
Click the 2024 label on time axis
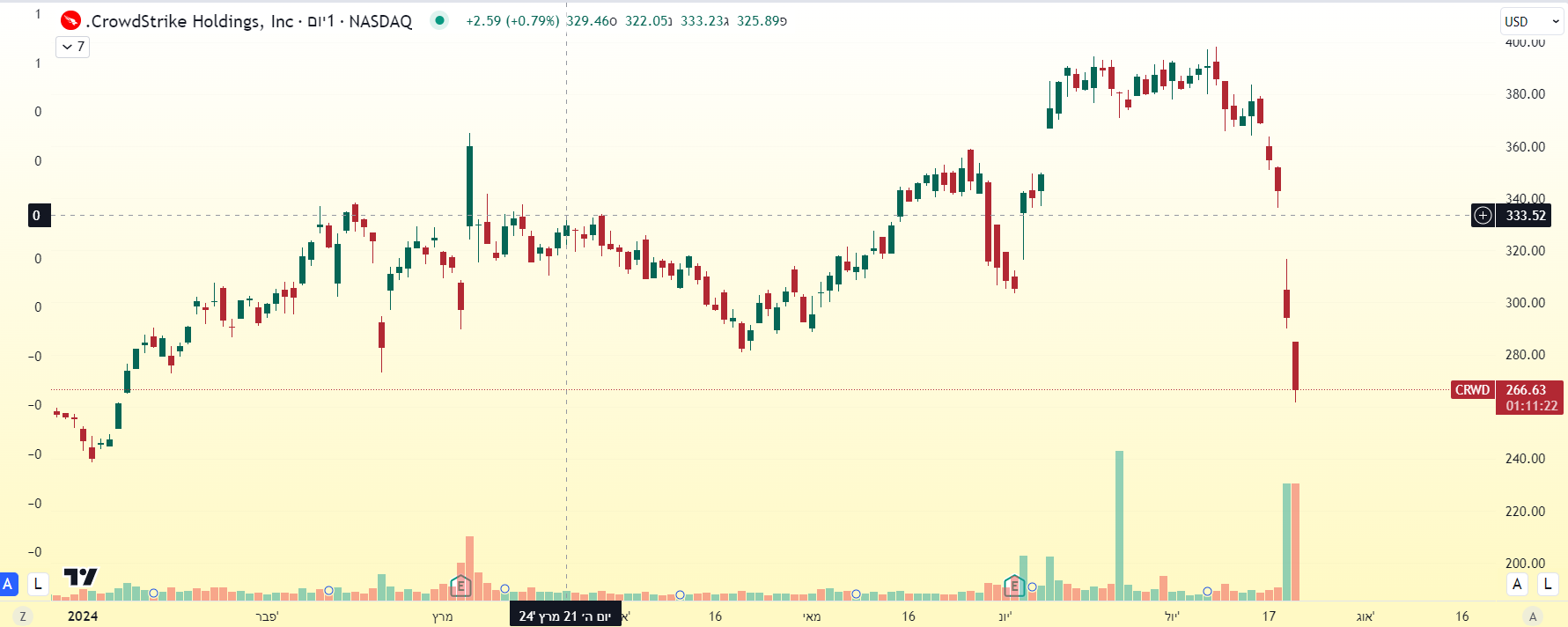[83, 616]
